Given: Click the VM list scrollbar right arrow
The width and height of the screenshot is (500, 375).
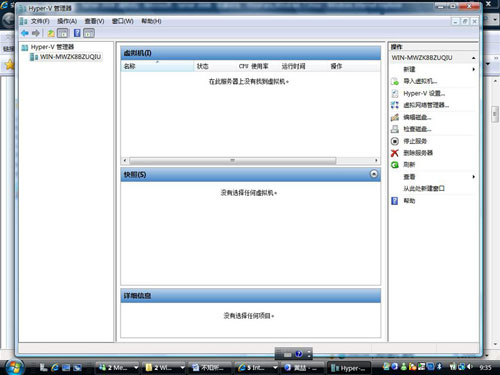Looking at the screenshot, I should [x=376, y=161].
